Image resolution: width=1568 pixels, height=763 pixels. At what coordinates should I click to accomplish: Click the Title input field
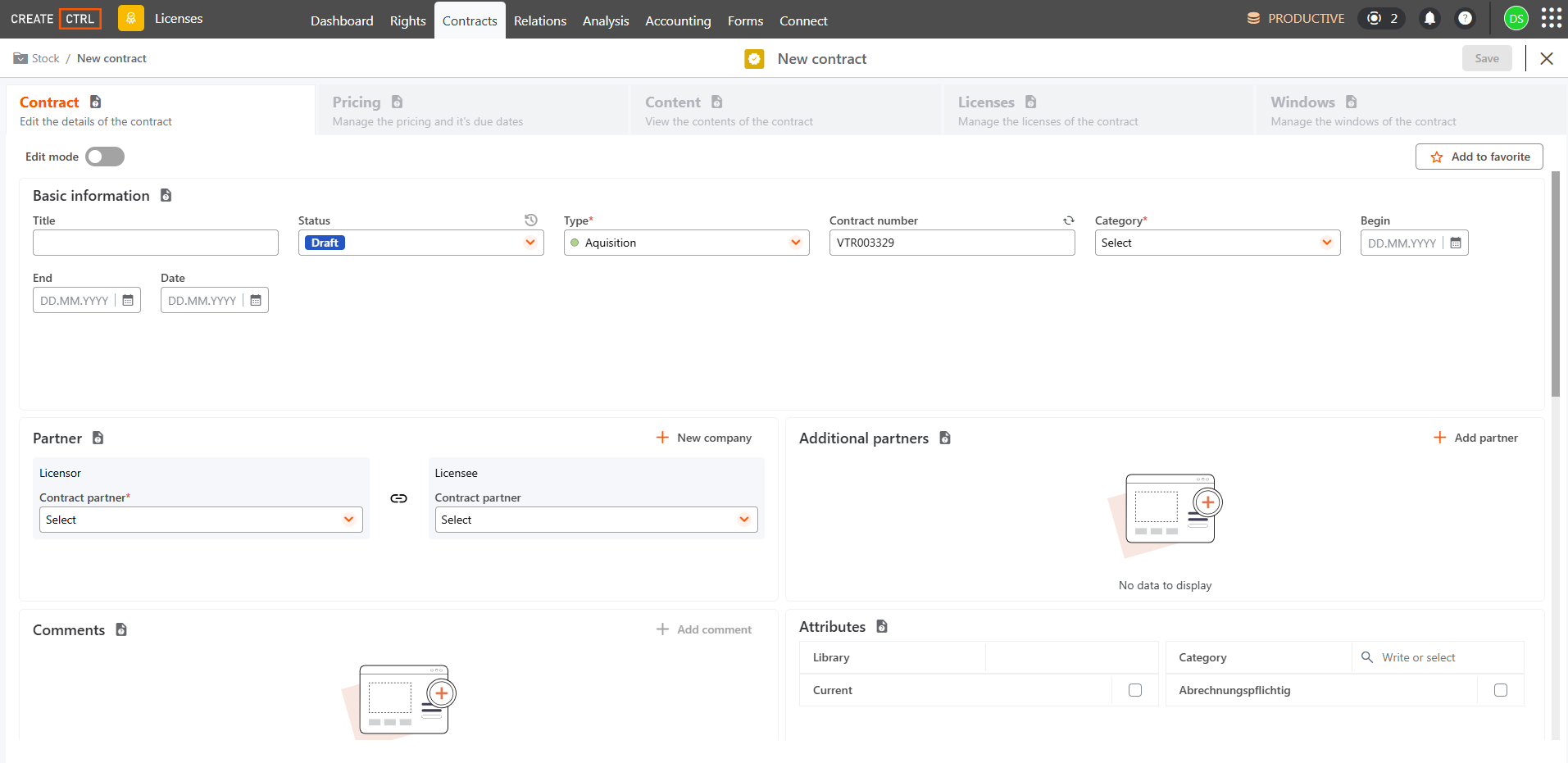tap(156, 243)
